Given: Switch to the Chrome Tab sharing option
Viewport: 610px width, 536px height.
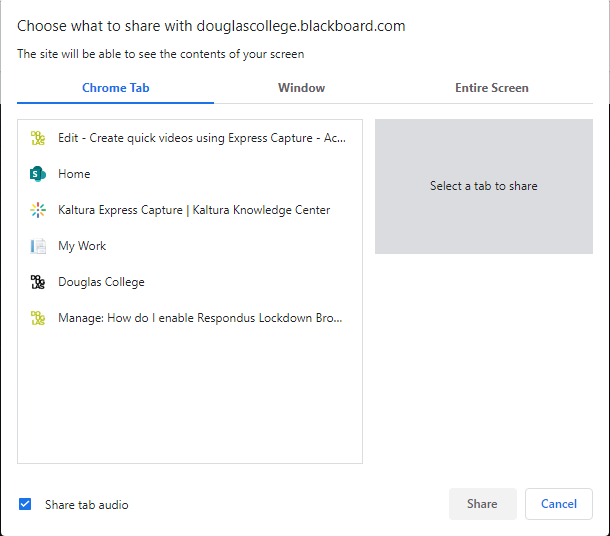Looking at the screenshot, I should coord(116,88).
